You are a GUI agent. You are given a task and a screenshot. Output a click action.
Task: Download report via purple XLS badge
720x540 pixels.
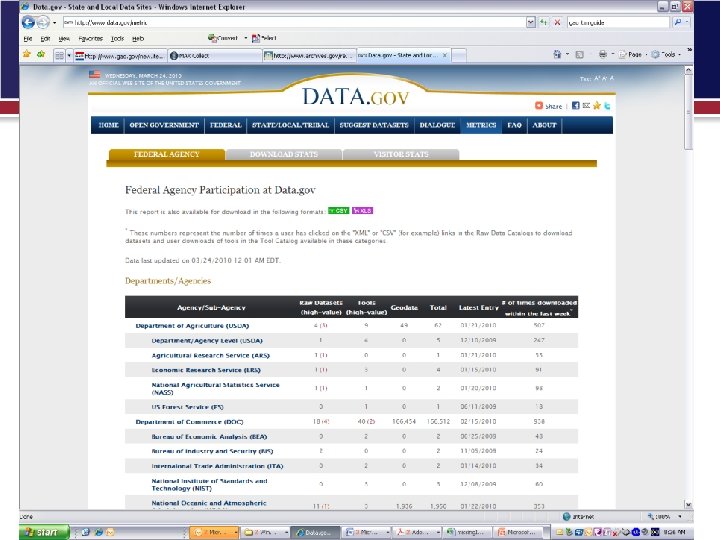pos(362,210)
